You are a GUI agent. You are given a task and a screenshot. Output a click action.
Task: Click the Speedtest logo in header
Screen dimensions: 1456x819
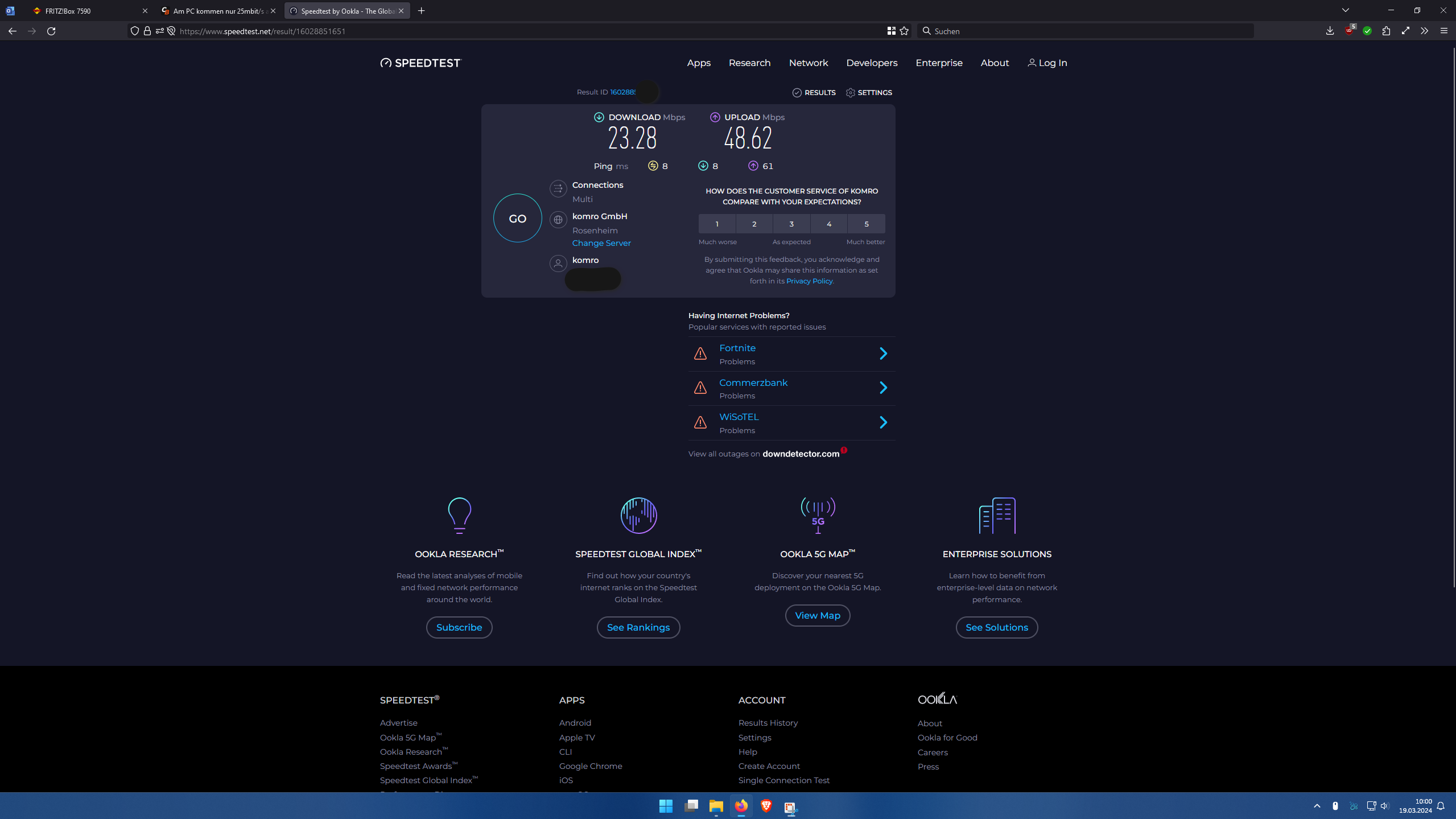pyautogui.click(x=420, y=63)
